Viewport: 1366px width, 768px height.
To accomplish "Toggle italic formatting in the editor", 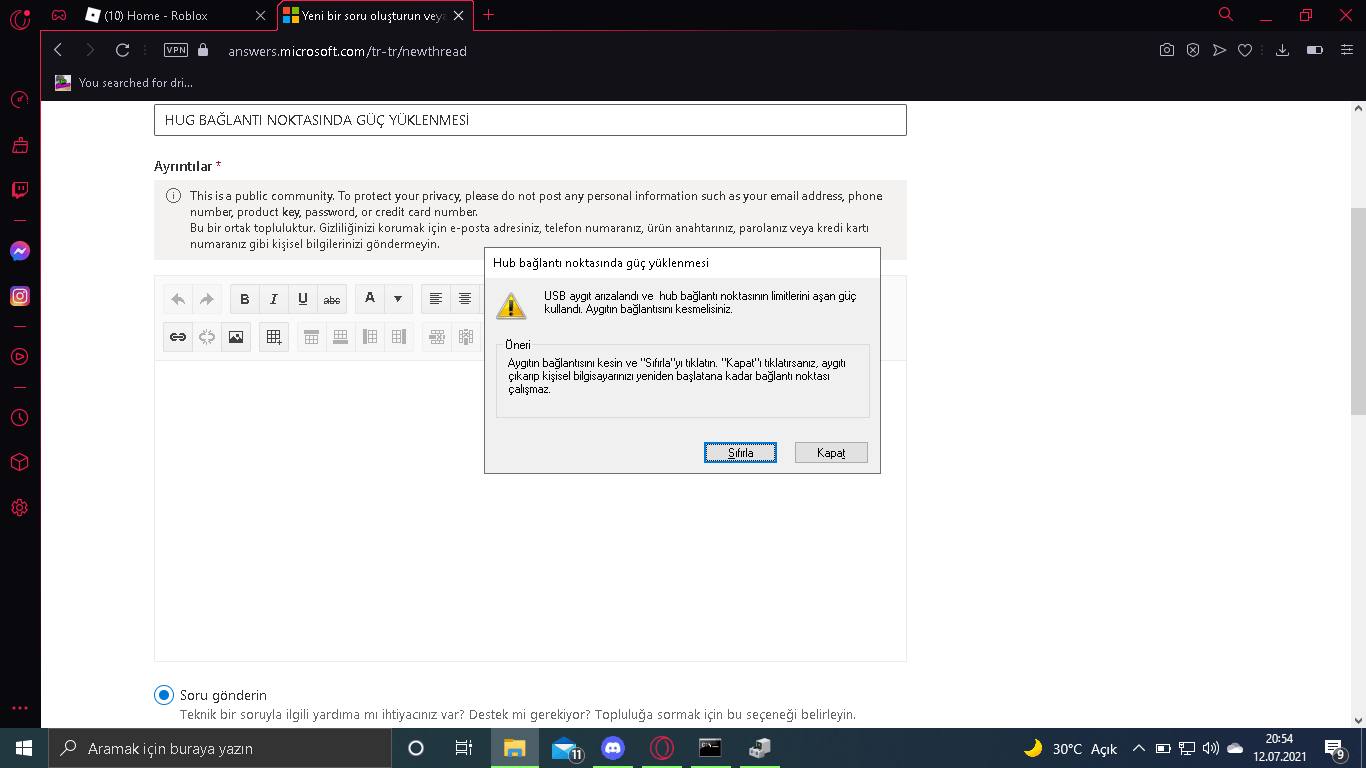I will tap(274, 299).
